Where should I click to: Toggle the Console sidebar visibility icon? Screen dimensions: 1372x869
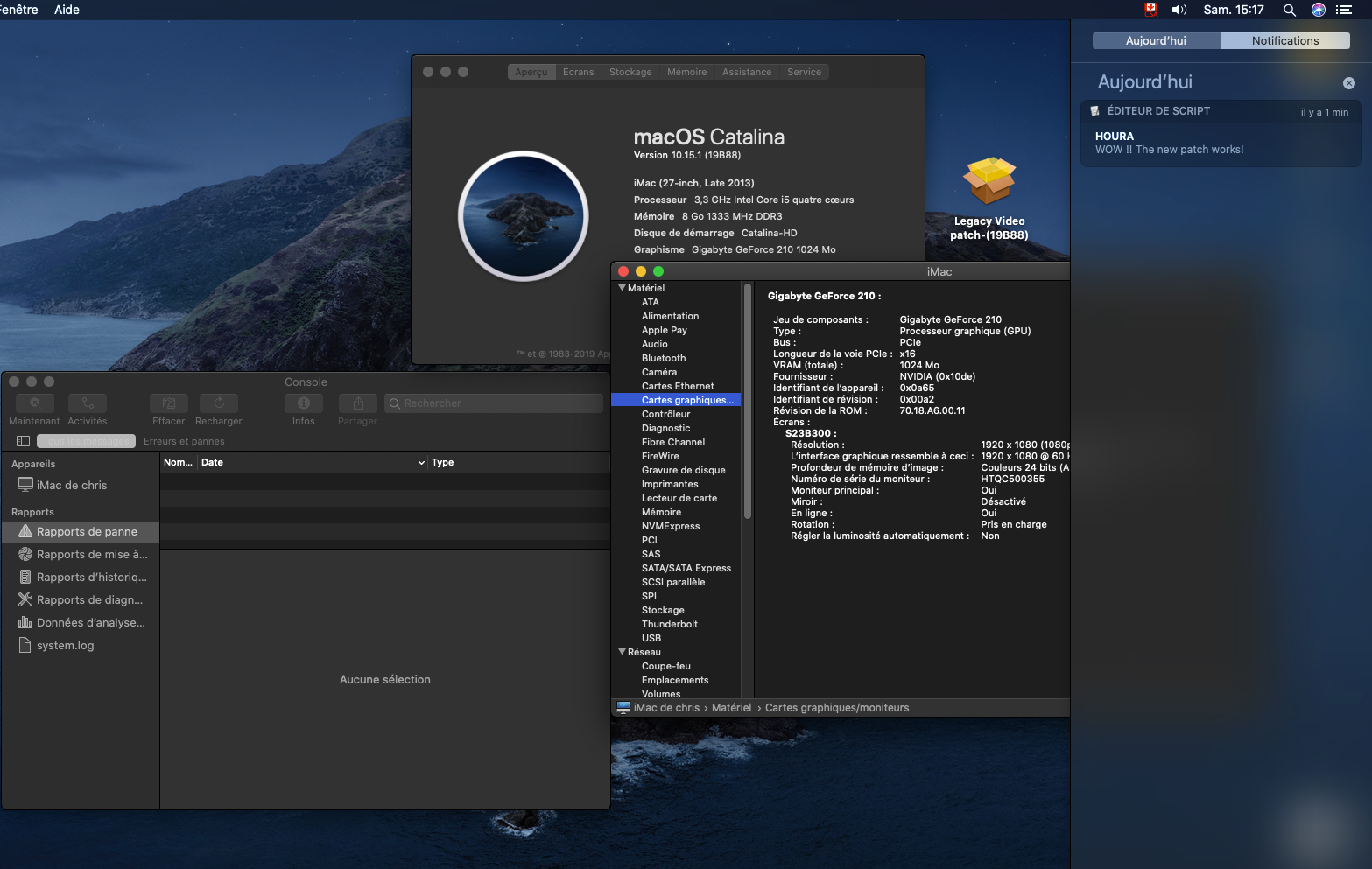click(x=24, y=441)
